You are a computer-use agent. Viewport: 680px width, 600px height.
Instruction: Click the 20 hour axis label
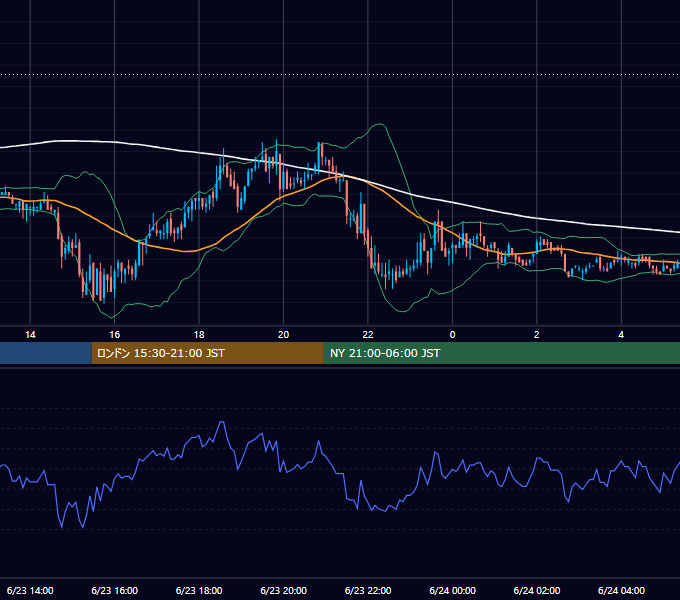pyautogui.click(x=283, y=335)
